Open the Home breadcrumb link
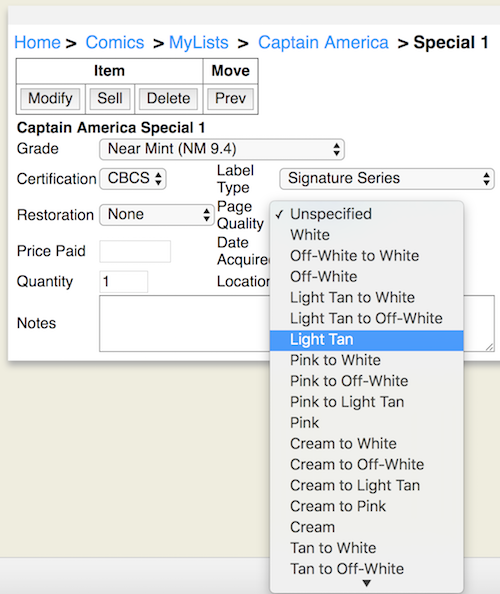 (x=38, y=42)
